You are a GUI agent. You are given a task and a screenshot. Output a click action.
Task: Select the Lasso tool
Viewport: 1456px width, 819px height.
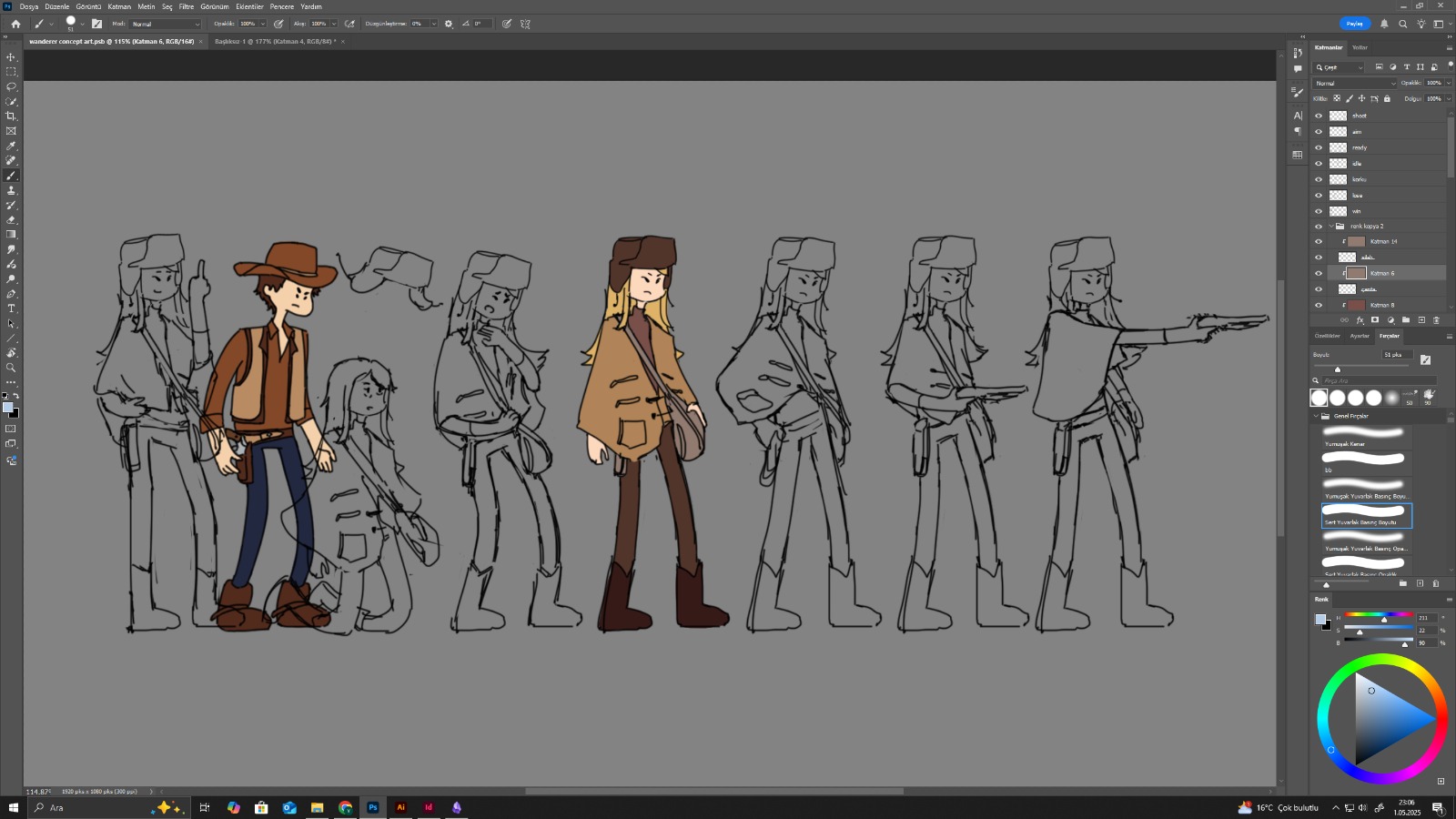11,86
